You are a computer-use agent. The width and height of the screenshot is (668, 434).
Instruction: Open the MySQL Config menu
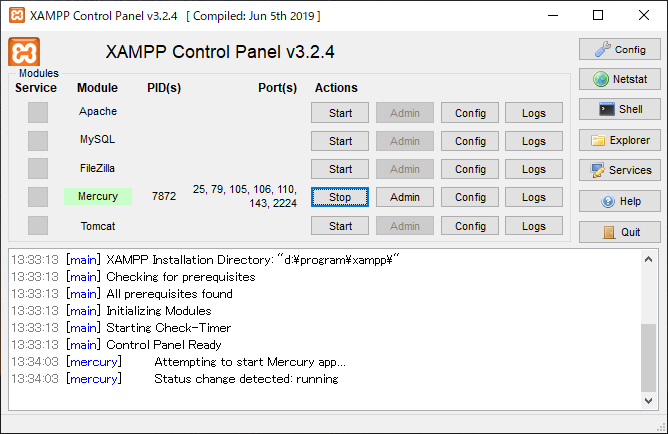(x=470, y=141)
